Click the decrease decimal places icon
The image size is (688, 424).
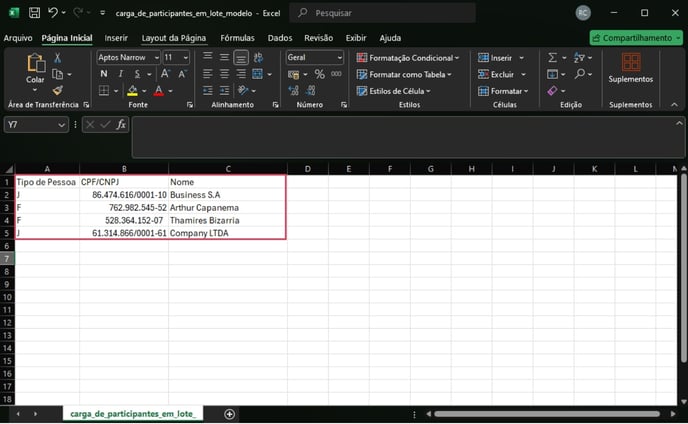point(311,90)
